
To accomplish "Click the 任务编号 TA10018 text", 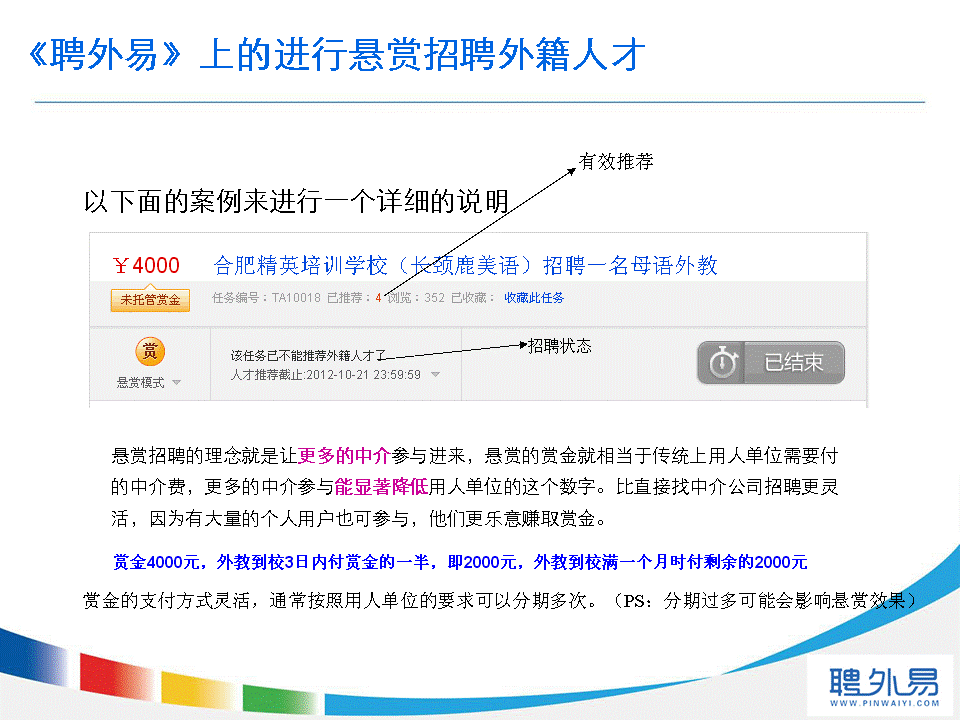I will (267, 298).
